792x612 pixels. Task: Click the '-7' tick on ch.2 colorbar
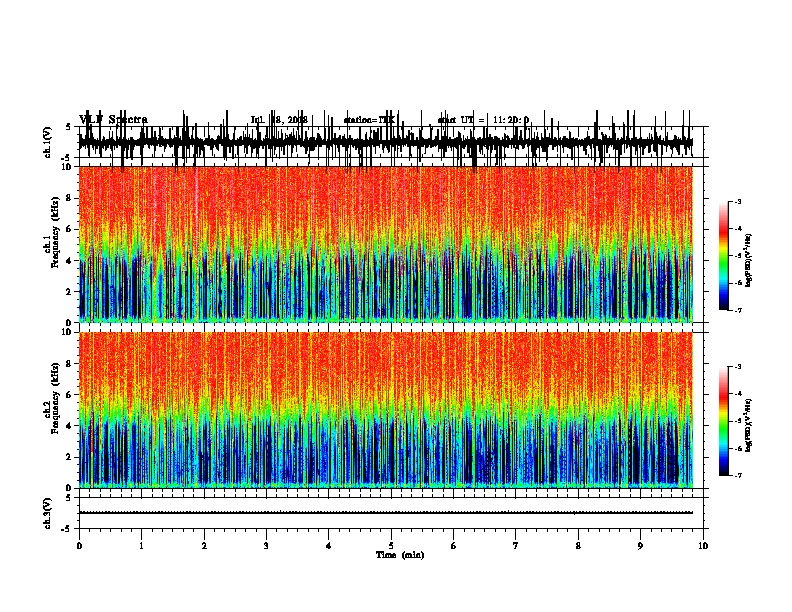point(737,476)
